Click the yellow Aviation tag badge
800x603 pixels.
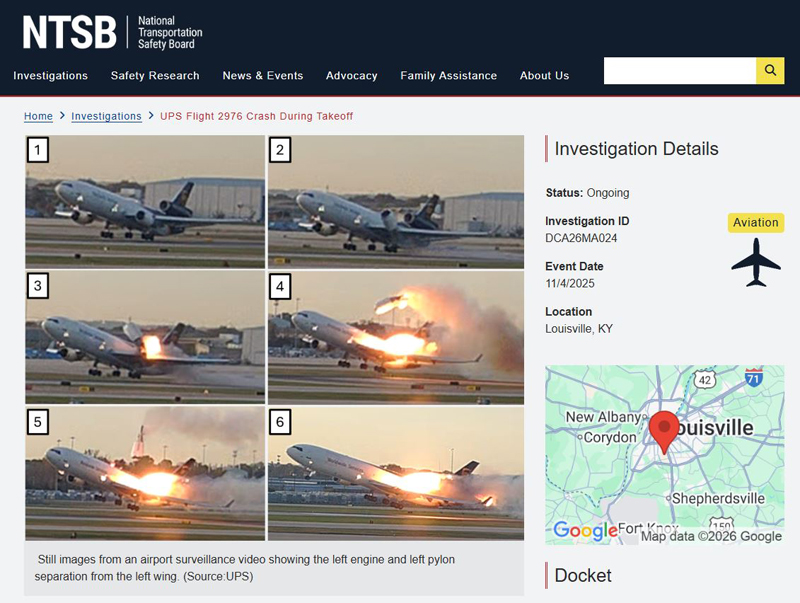[756, 222]
